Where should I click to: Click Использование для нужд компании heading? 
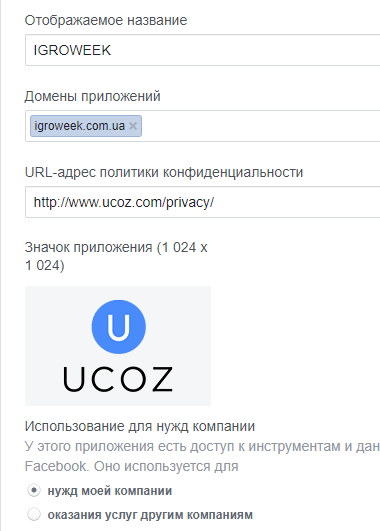pyautogui.click(x=140, y=426)
